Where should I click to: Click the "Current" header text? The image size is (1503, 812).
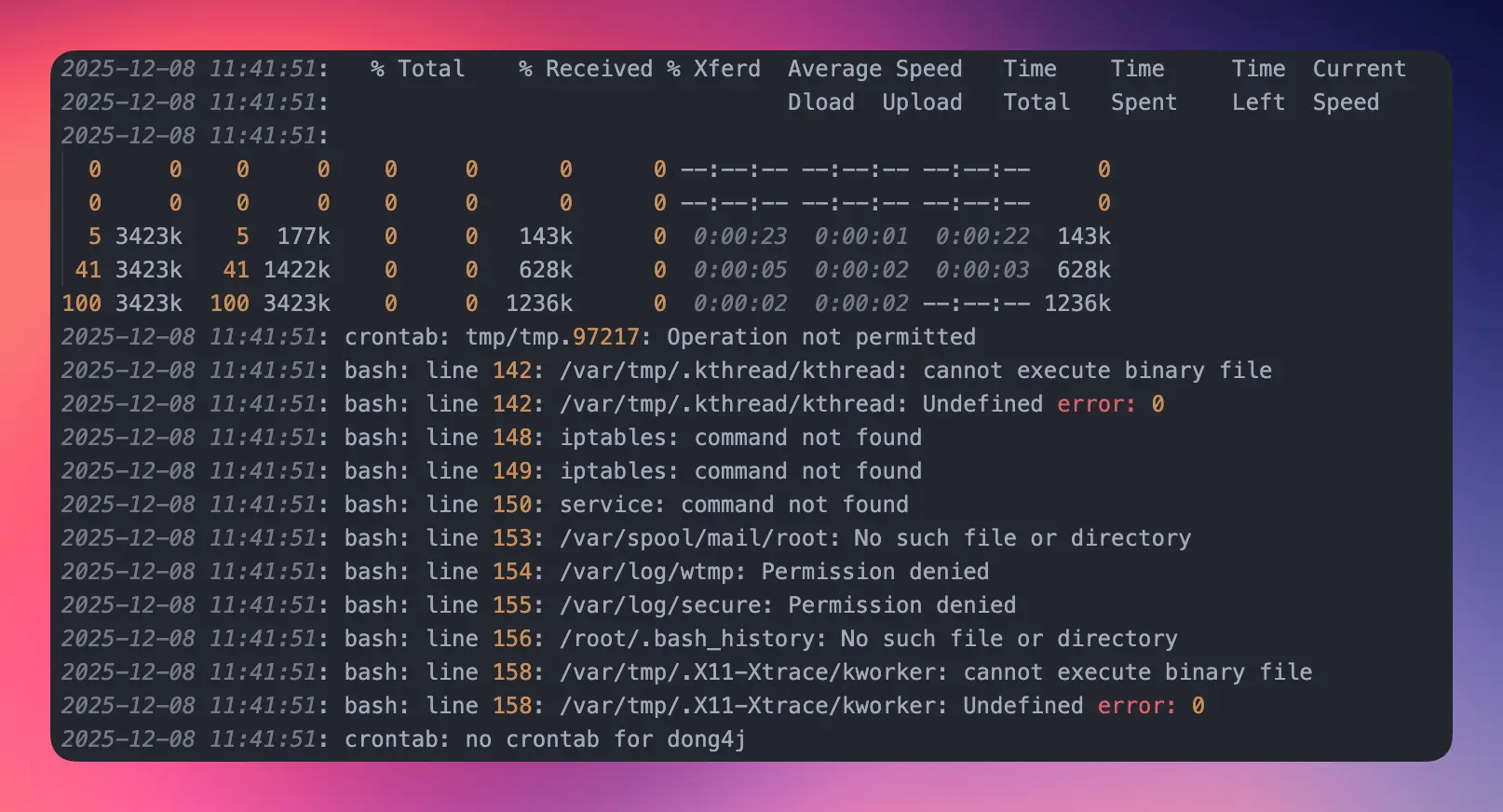pos(1359,69)
